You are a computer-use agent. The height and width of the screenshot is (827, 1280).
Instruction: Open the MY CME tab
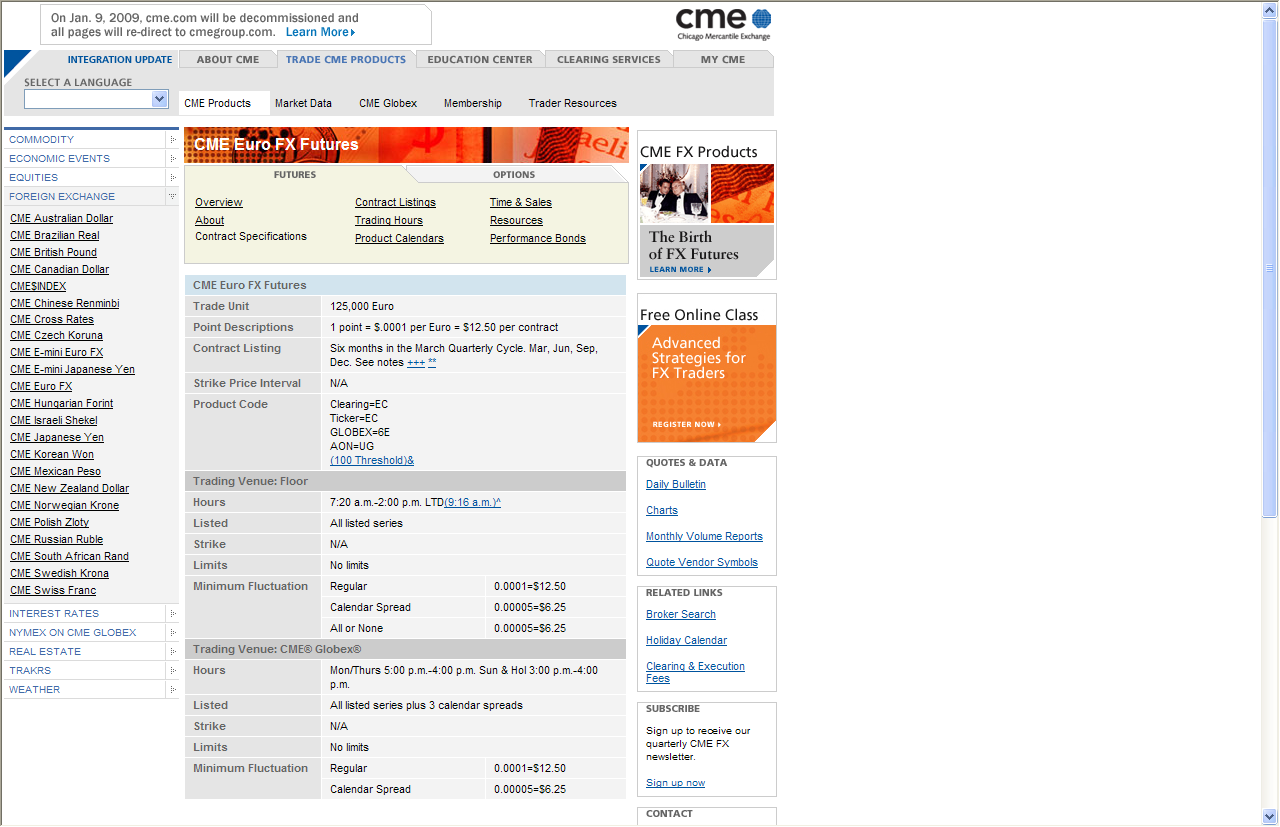click(x=723, y=60)
